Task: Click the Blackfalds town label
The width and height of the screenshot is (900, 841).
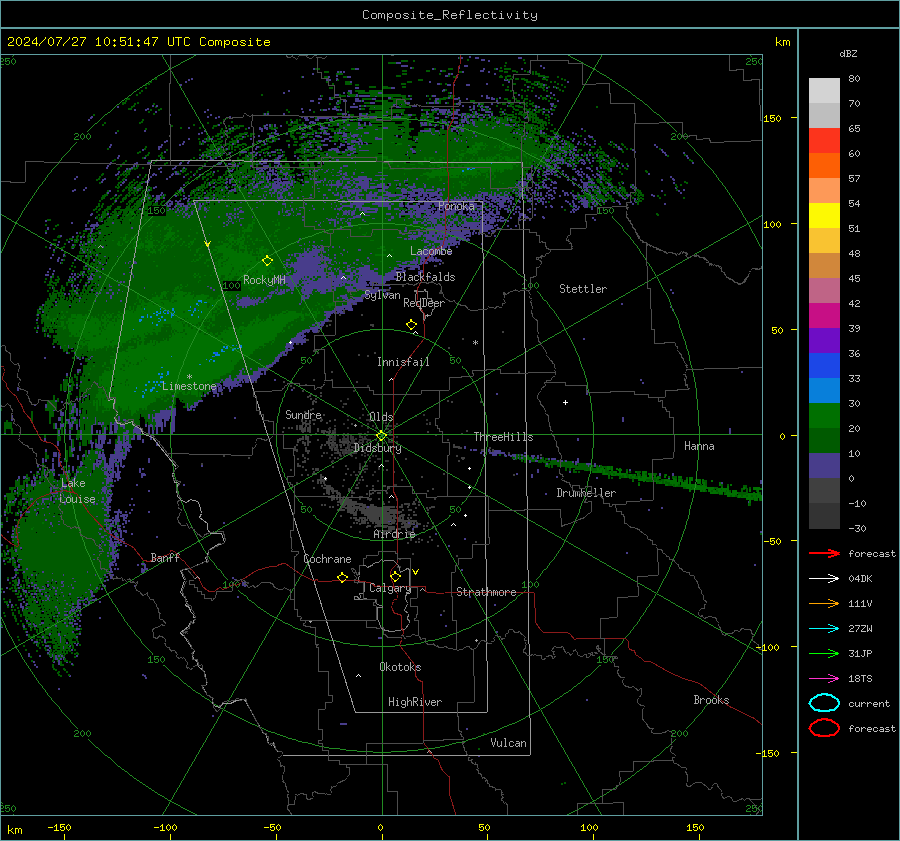Action: [425, 277]
